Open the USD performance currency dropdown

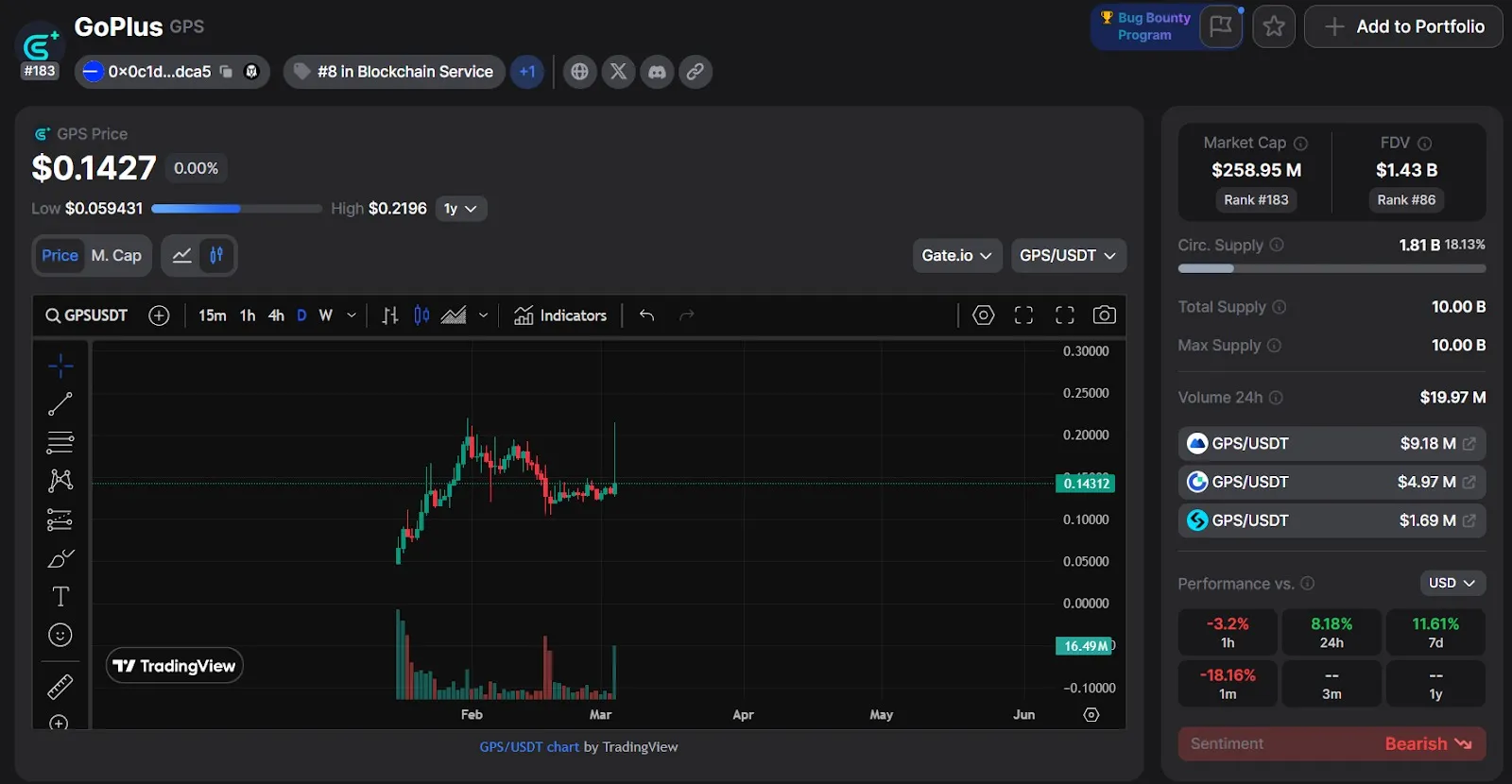coord(1452,584)
